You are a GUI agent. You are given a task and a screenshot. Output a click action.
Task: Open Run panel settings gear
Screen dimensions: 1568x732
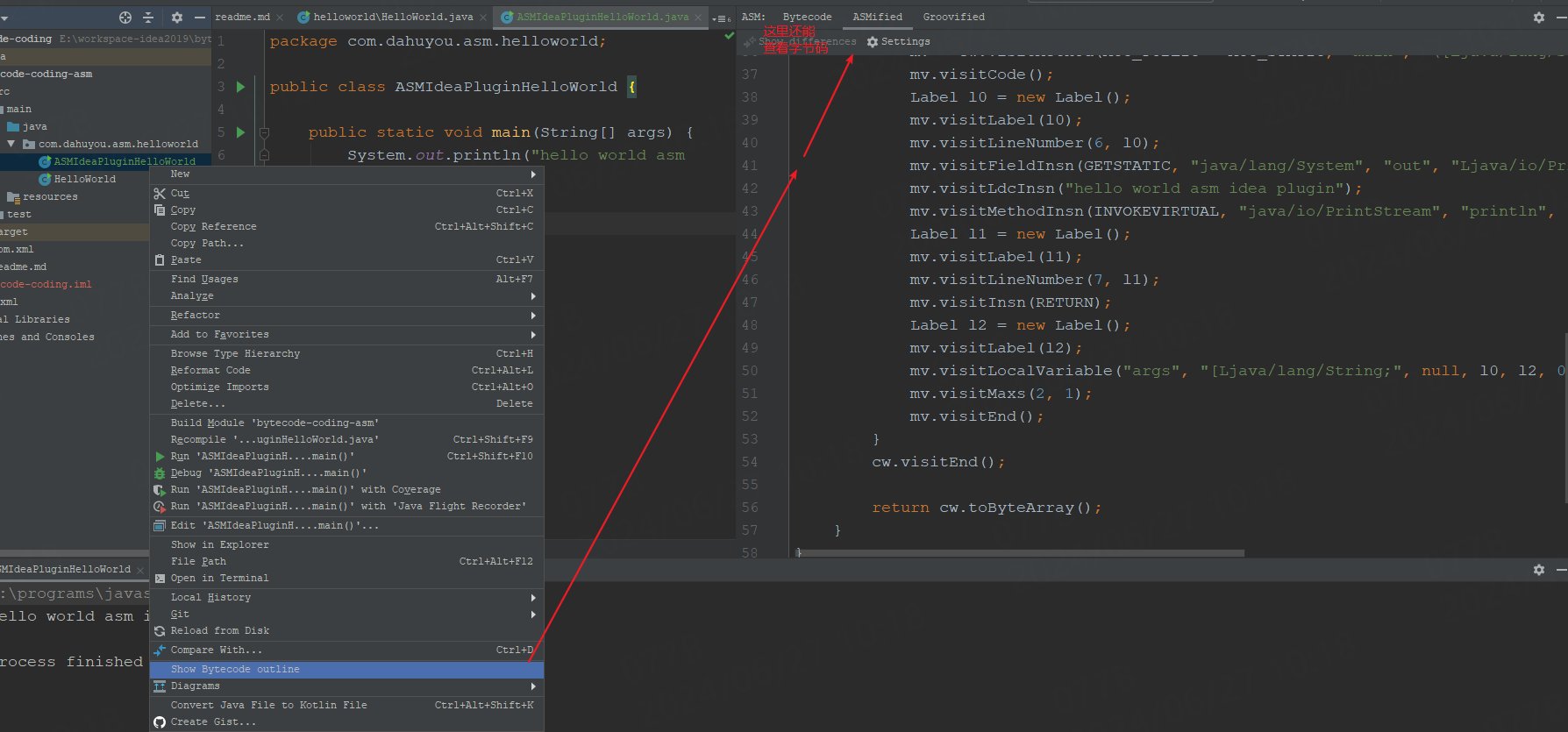tap(1539, 570)
